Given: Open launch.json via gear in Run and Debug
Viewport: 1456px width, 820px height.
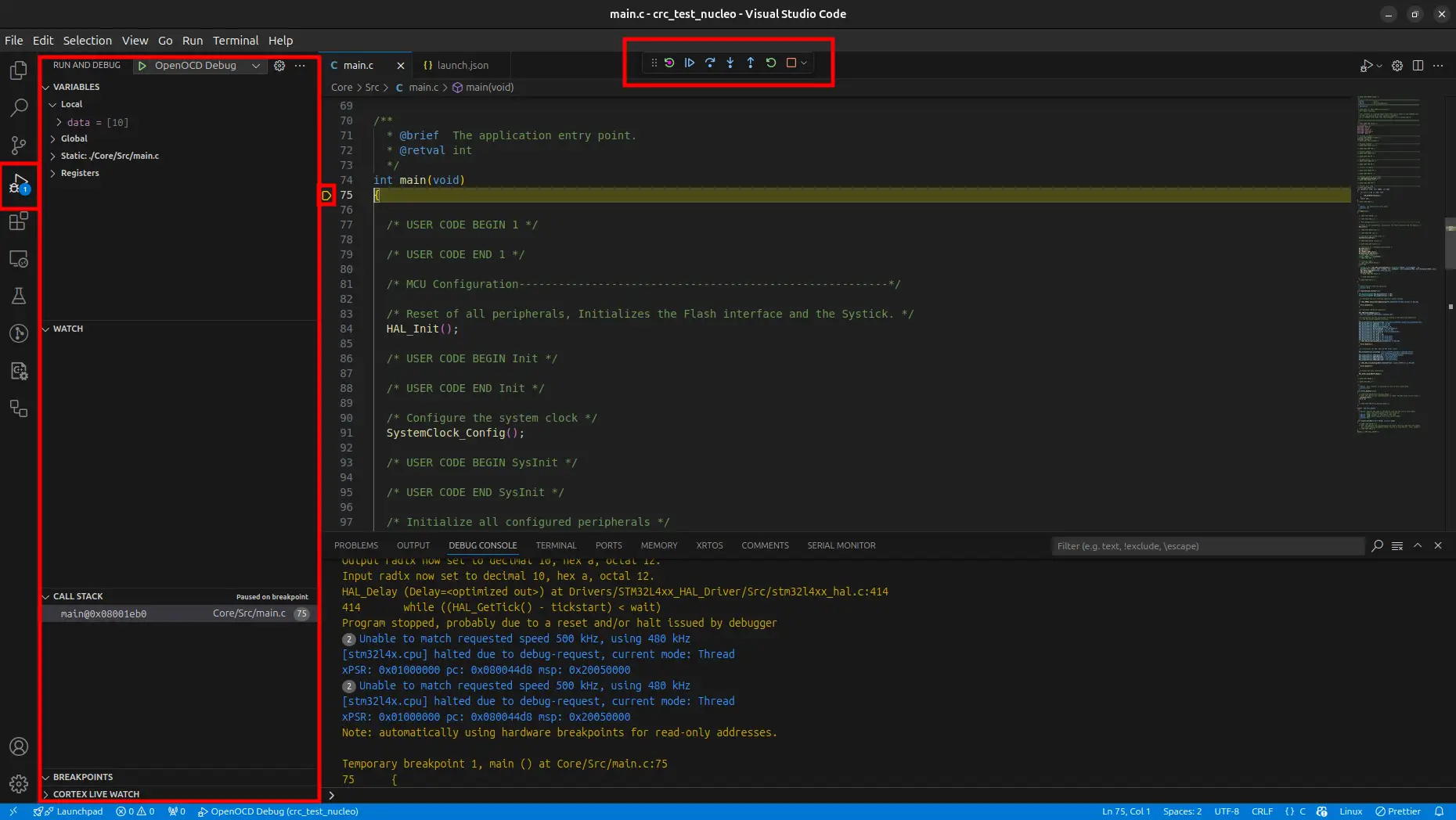Looking at the screenshot, I should pyautogui.click(x=279, y=66).
